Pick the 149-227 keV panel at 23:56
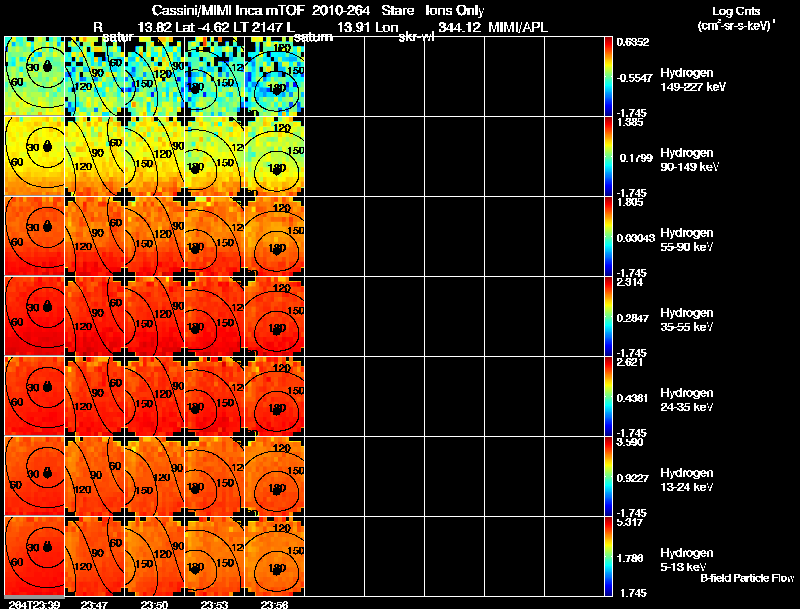This screenshot has width=800, height=609. tap(275, 76)
